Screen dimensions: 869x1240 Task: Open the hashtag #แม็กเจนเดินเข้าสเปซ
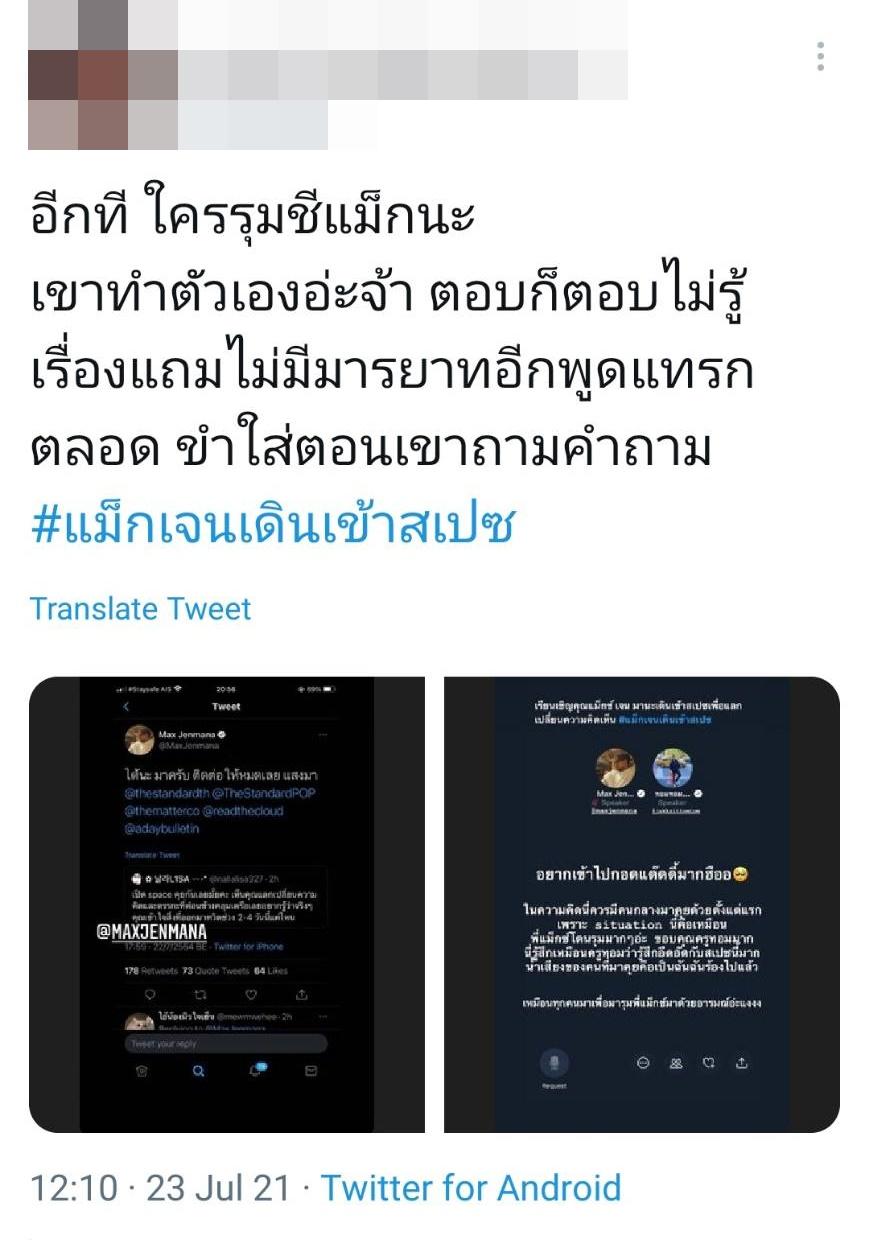(x=272, y=523)
